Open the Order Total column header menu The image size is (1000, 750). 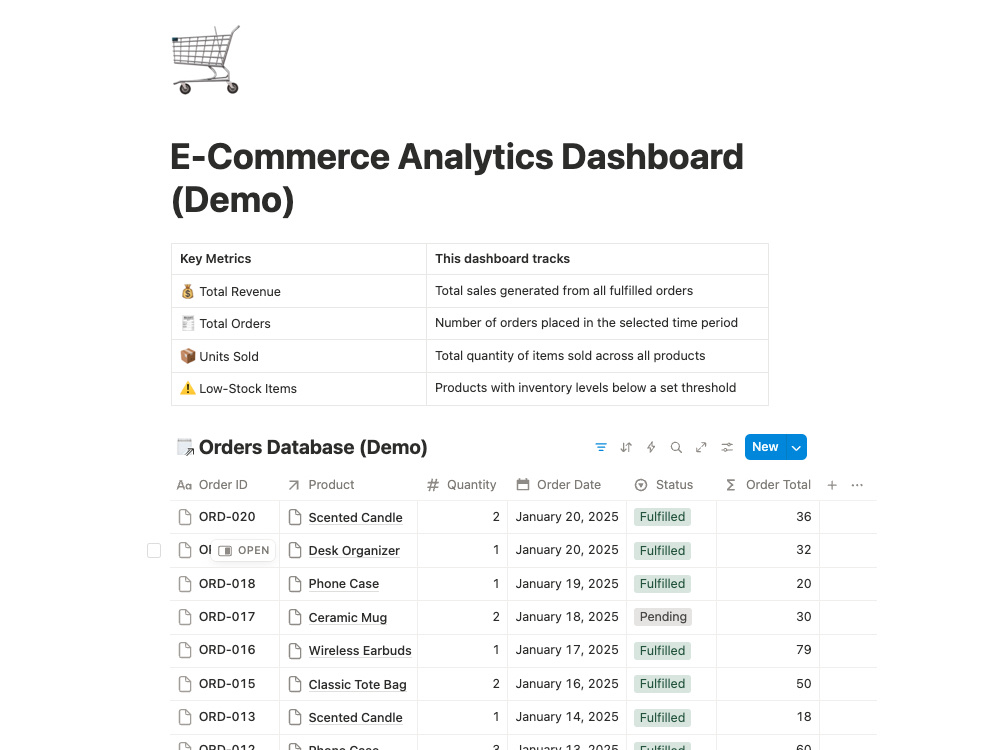768,485
